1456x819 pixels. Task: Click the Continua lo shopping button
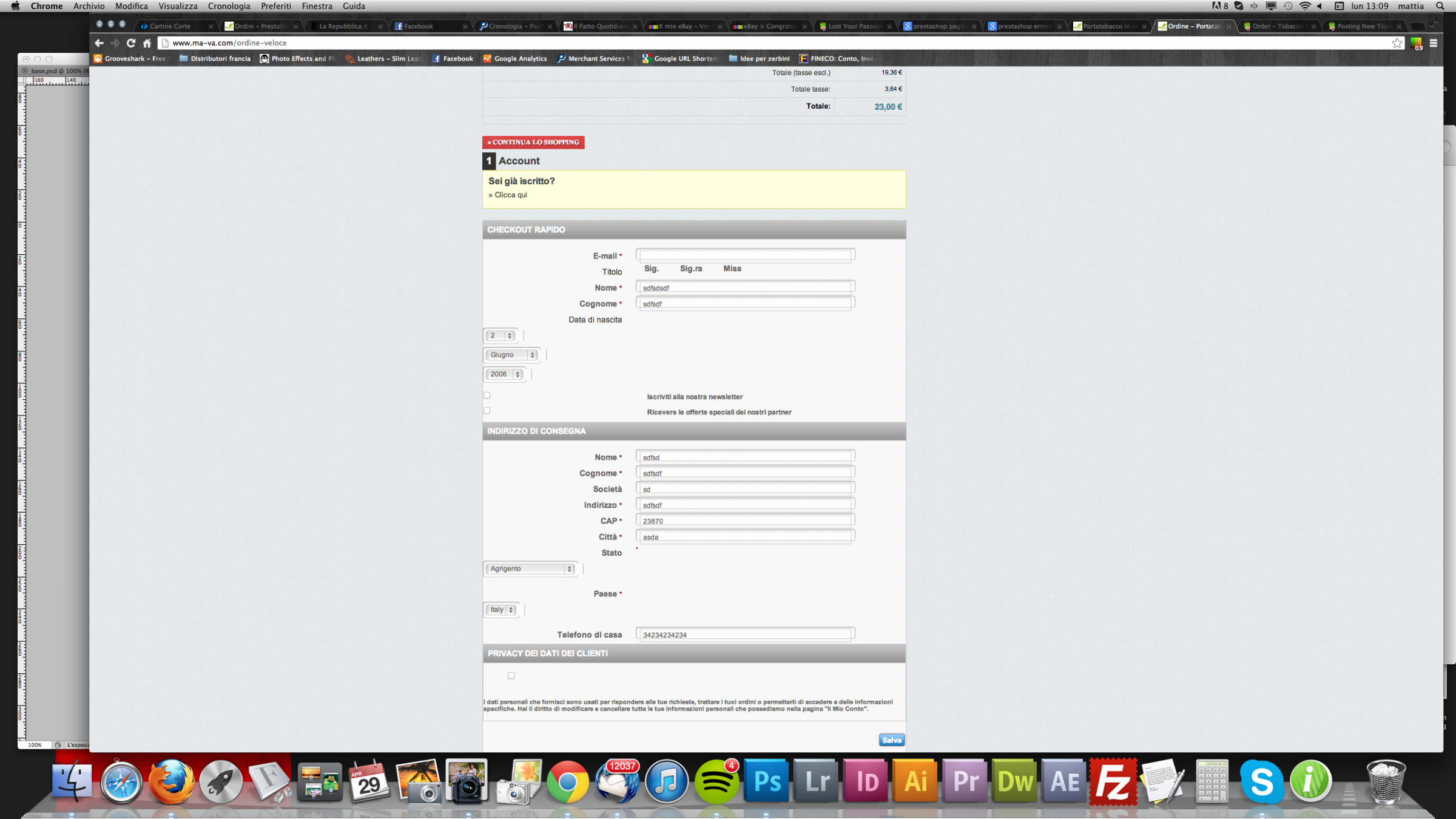[533, 142]
